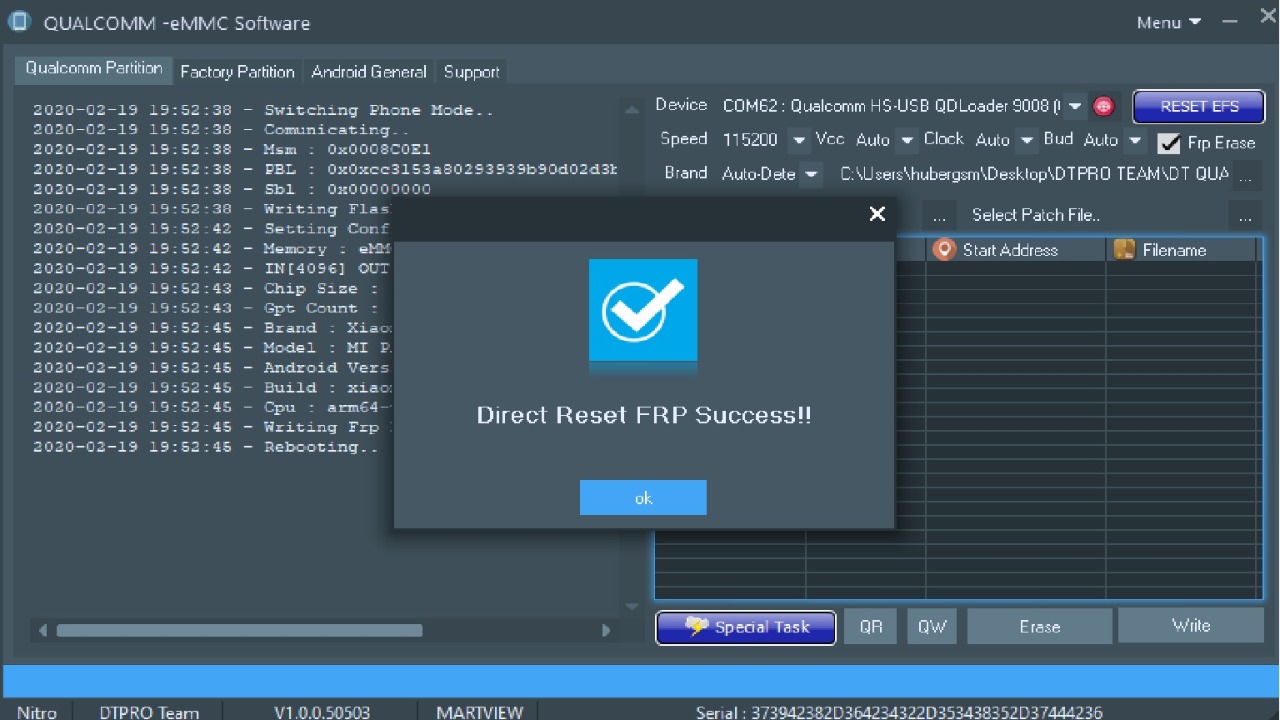Expand the Device COM port dropdown

(x=1075, y=106)
